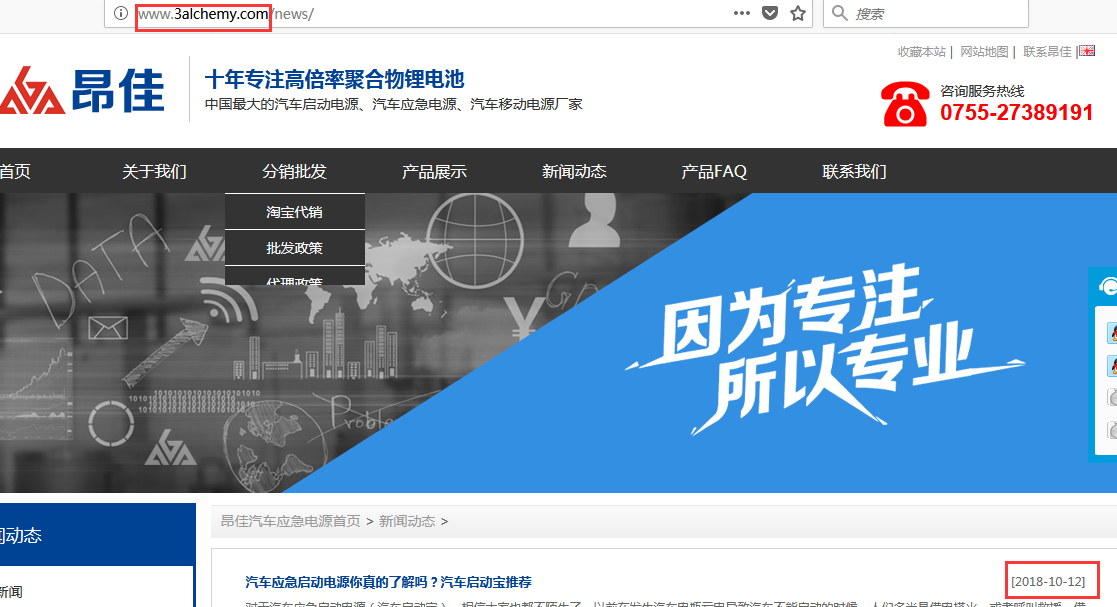Bookmark this page with the star icon
Viewport: 1117px width, 607px height.
[x=797, y=14]
